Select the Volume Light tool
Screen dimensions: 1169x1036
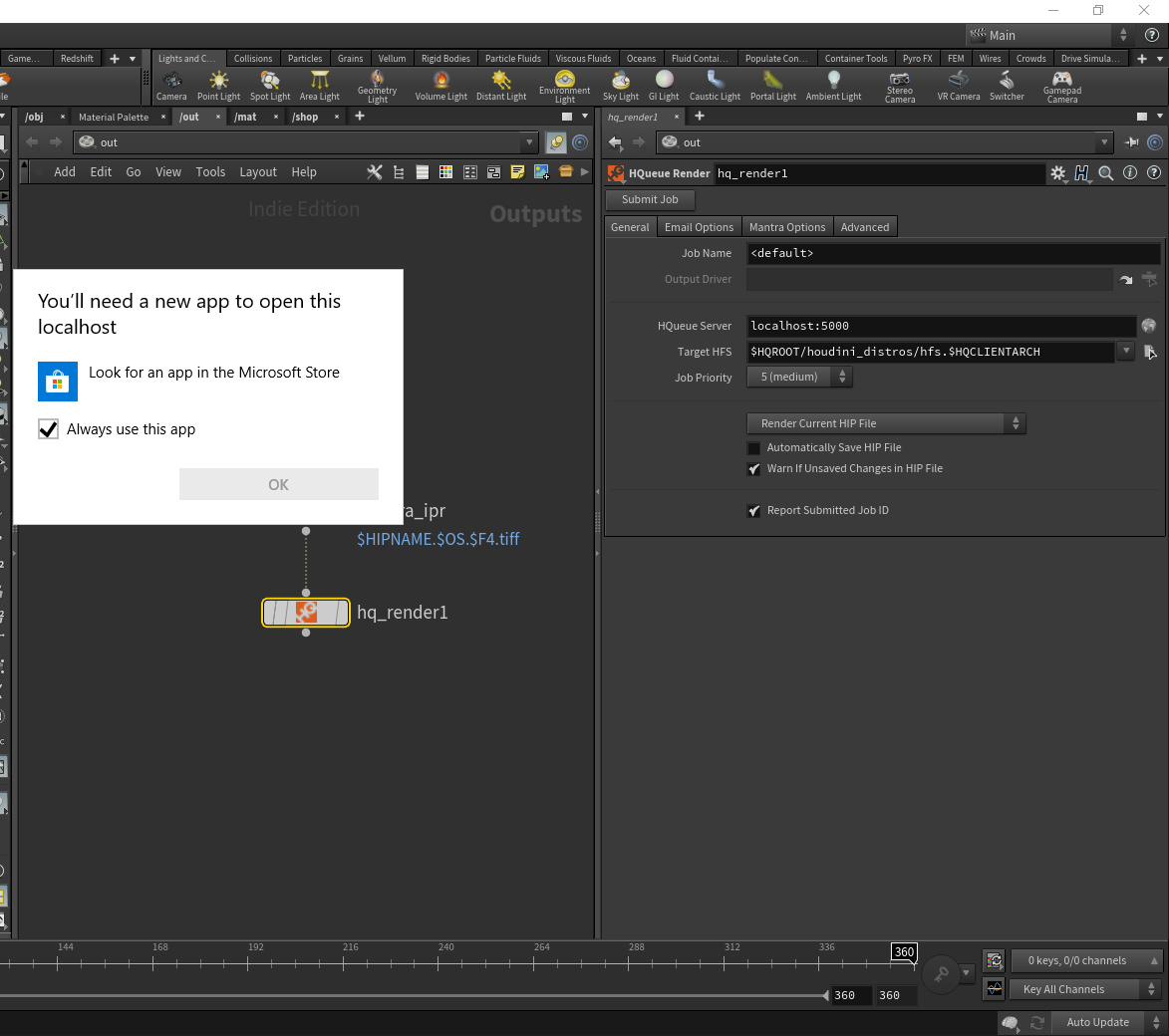click(x=440, y=87)
